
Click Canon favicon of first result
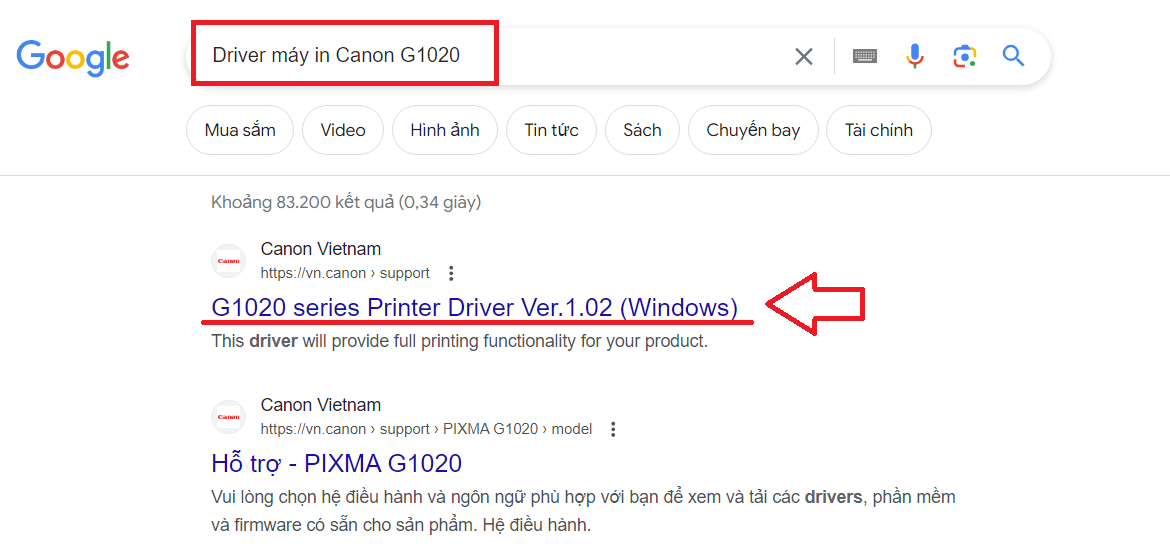(228, 261)
